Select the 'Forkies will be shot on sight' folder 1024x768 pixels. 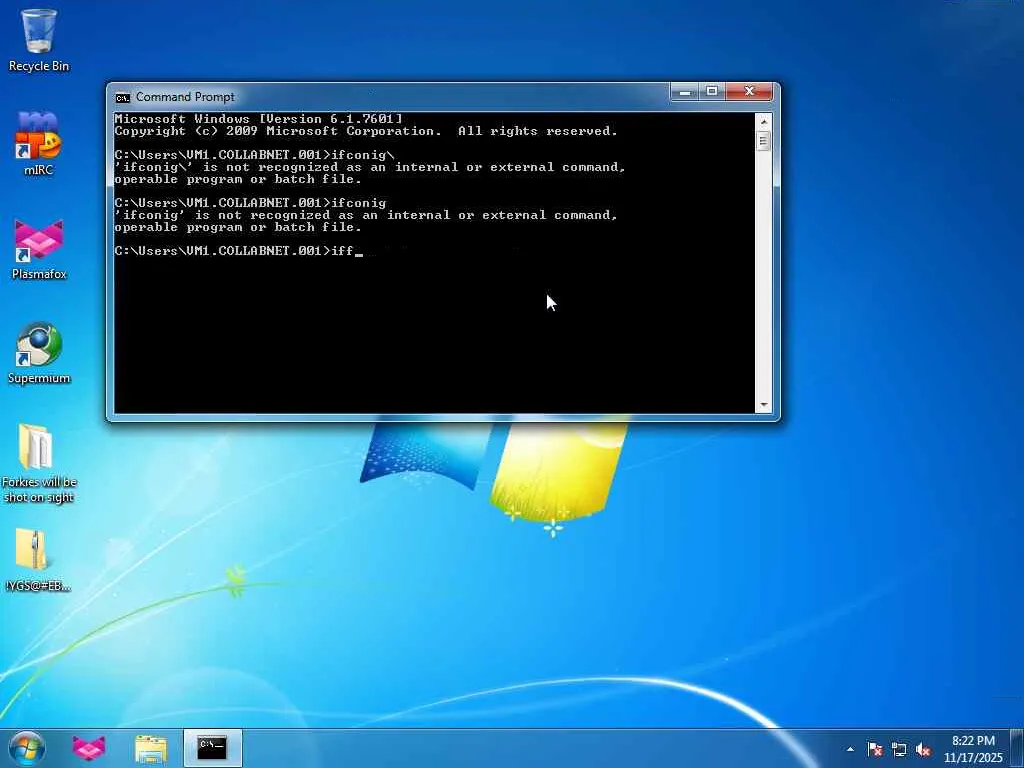click(x=39, y=464)
